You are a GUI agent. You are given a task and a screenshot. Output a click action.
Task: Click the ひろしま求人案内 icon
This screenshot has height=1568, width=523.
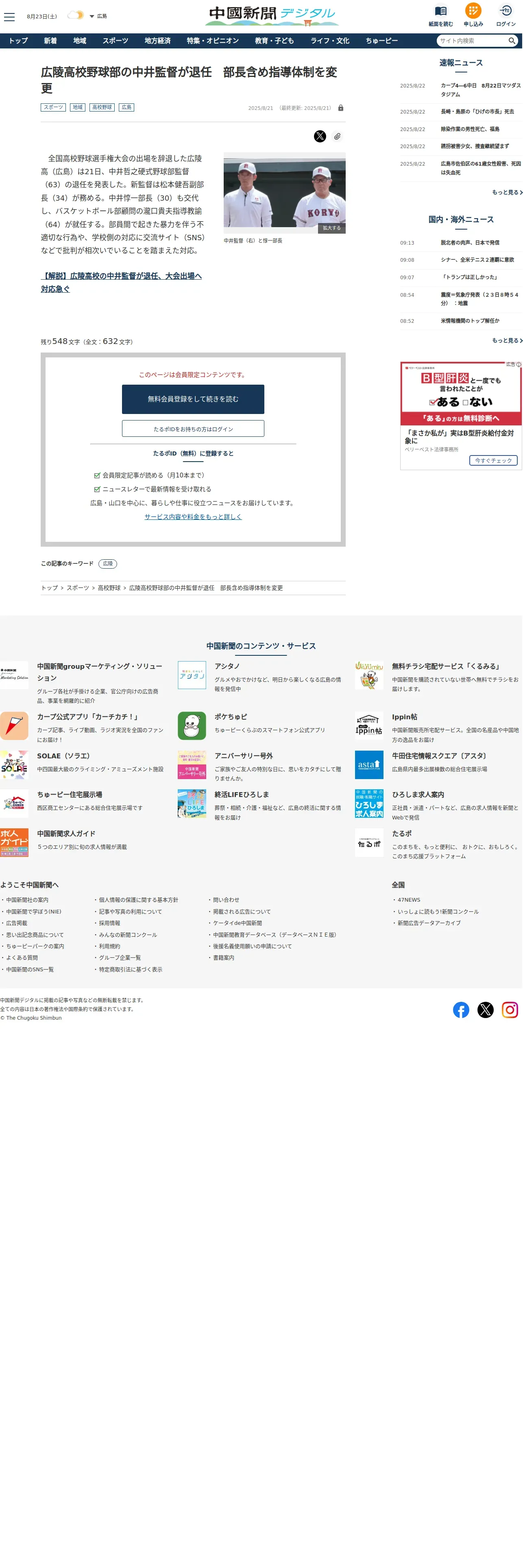(369, 804)
